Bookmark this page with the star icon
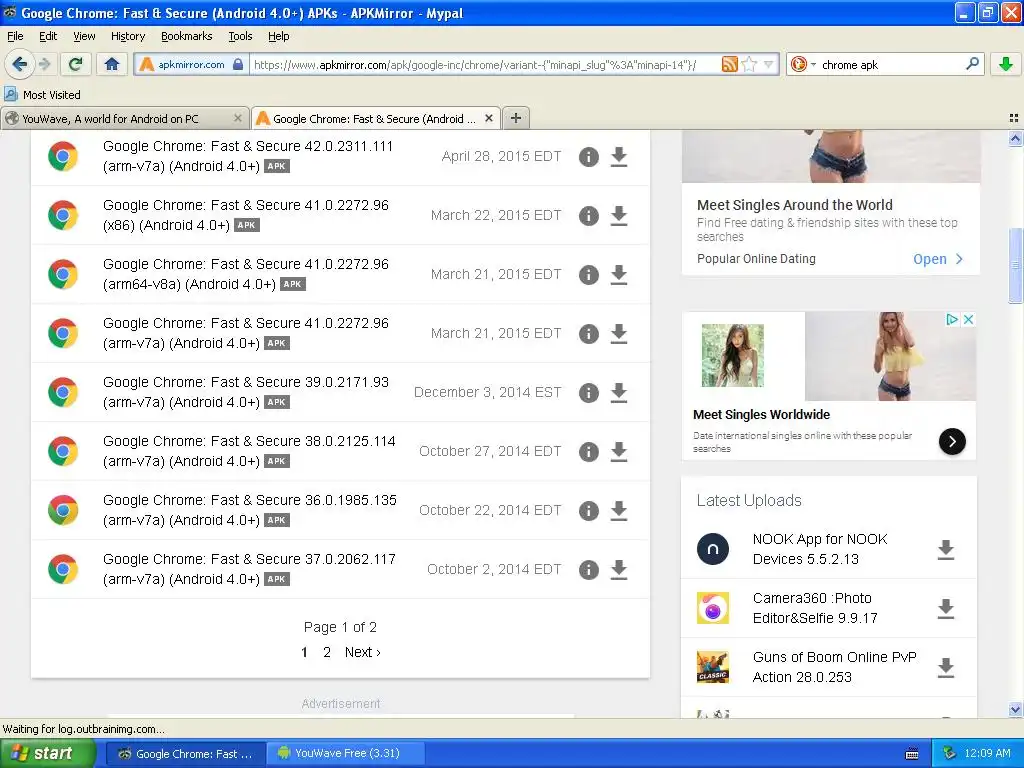This screenshot has width=1024, height=768. 749,64
